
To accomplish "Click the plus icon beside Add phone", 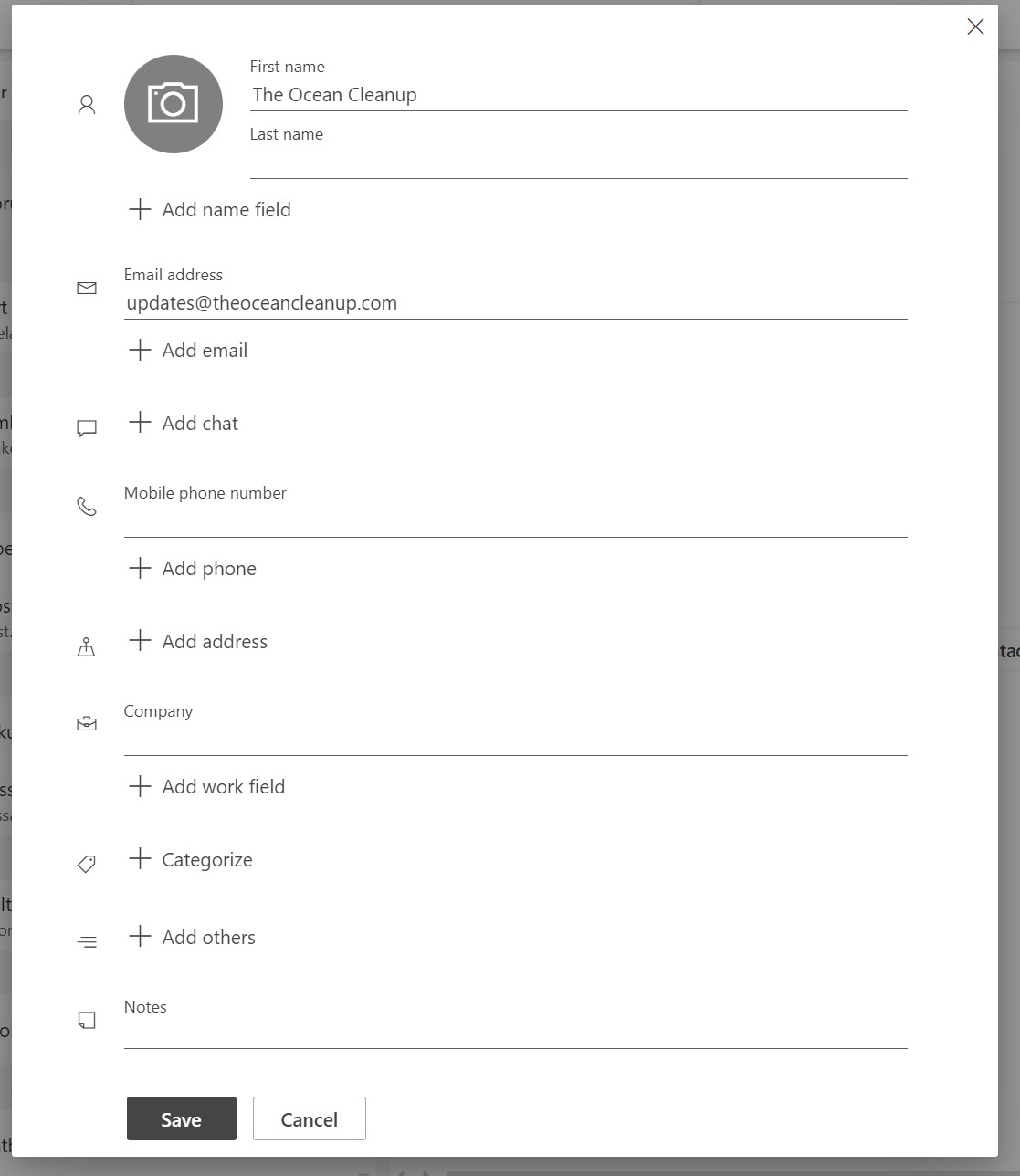I will click(x=140, y=568).
